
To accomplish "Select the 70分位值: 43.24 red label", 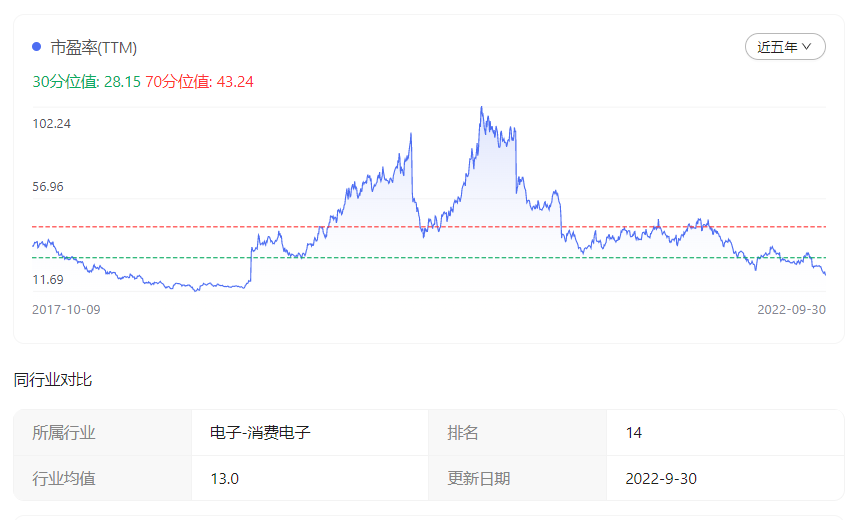I will (x=200, y=82).
